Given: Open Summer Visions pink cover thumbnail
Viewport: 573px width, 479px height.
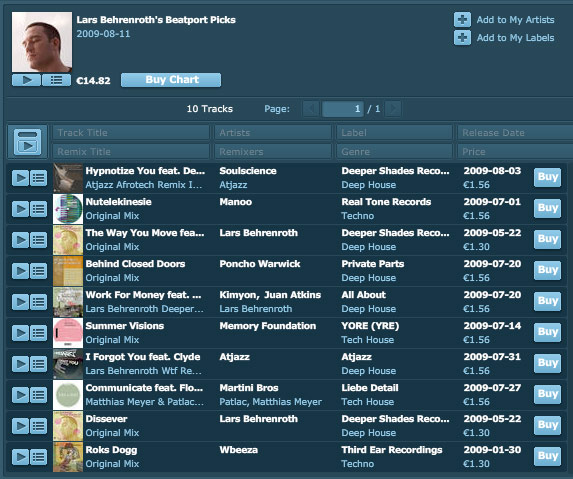Looking at the screenshot, I should [68, 333].
